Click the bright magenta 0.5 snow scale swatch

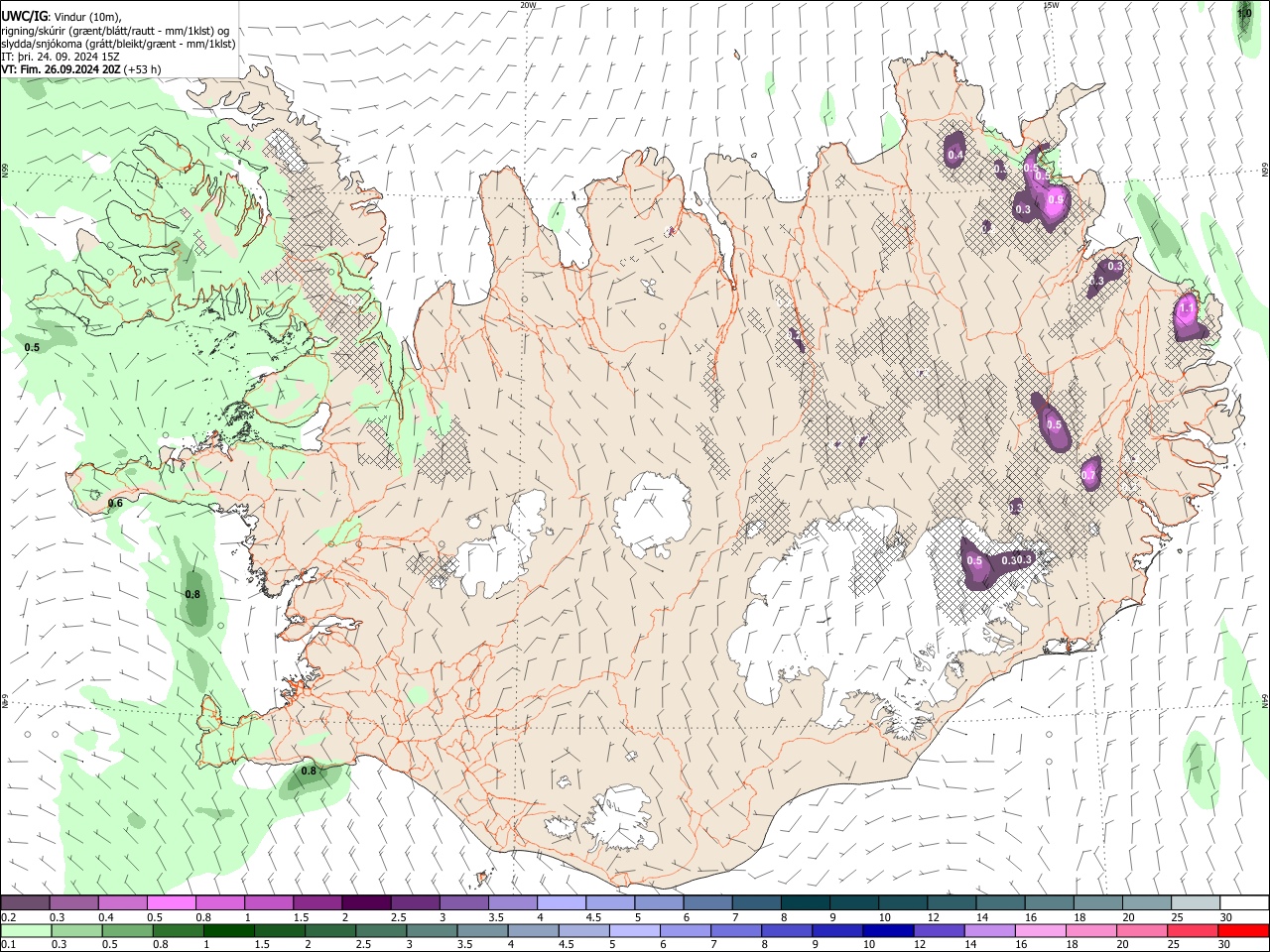click(x=171, y=903)
